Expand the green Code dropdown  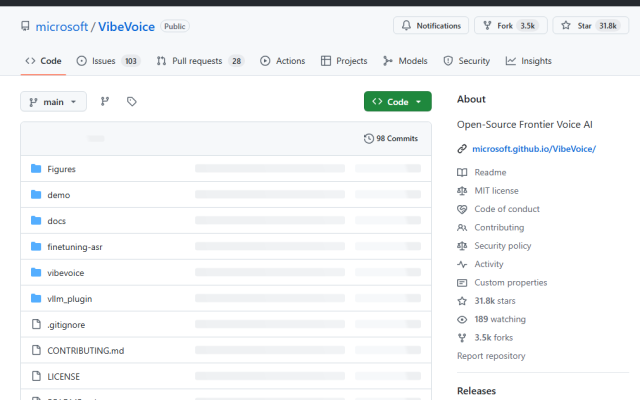tap(397, 101)
